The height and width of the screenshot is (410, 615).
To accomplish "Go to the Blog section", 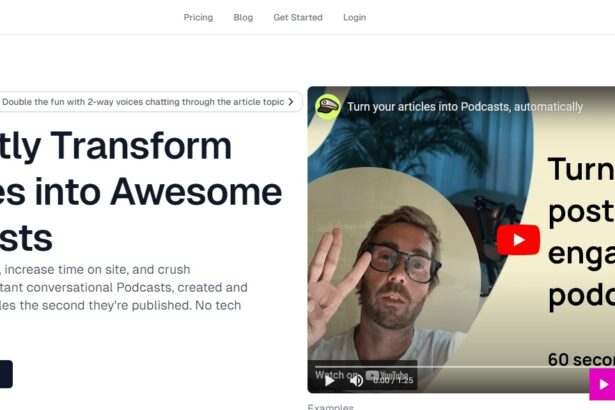I will tap(243, 17).
